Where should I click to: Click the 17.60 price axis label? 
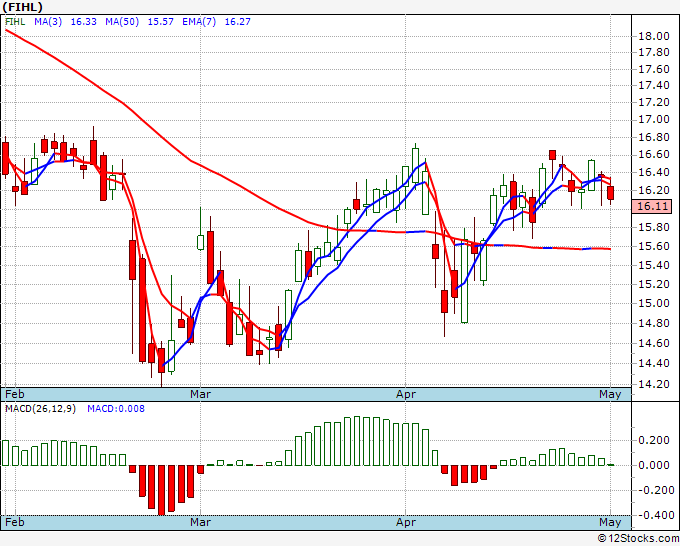[654, 69]
